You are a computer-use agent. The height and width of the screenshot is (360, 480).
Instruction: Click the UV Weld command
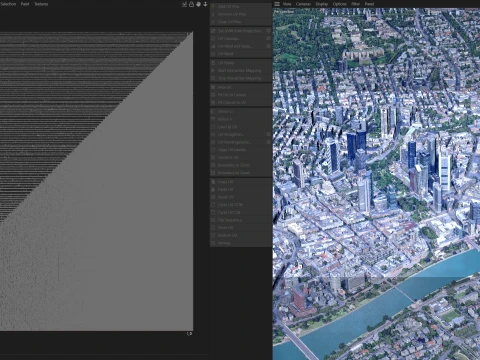click(241, 54)
